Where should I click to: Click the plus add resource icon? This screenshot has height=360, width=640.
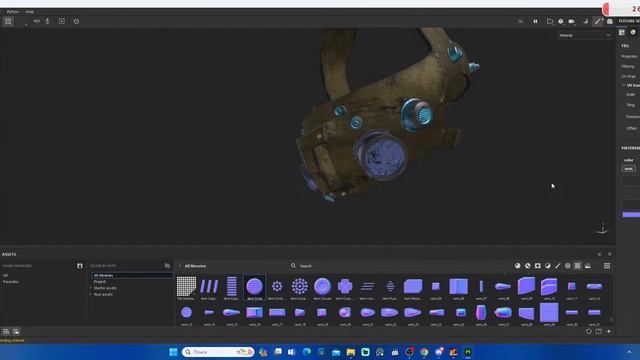pyautogui.click(x=609, y=331)
